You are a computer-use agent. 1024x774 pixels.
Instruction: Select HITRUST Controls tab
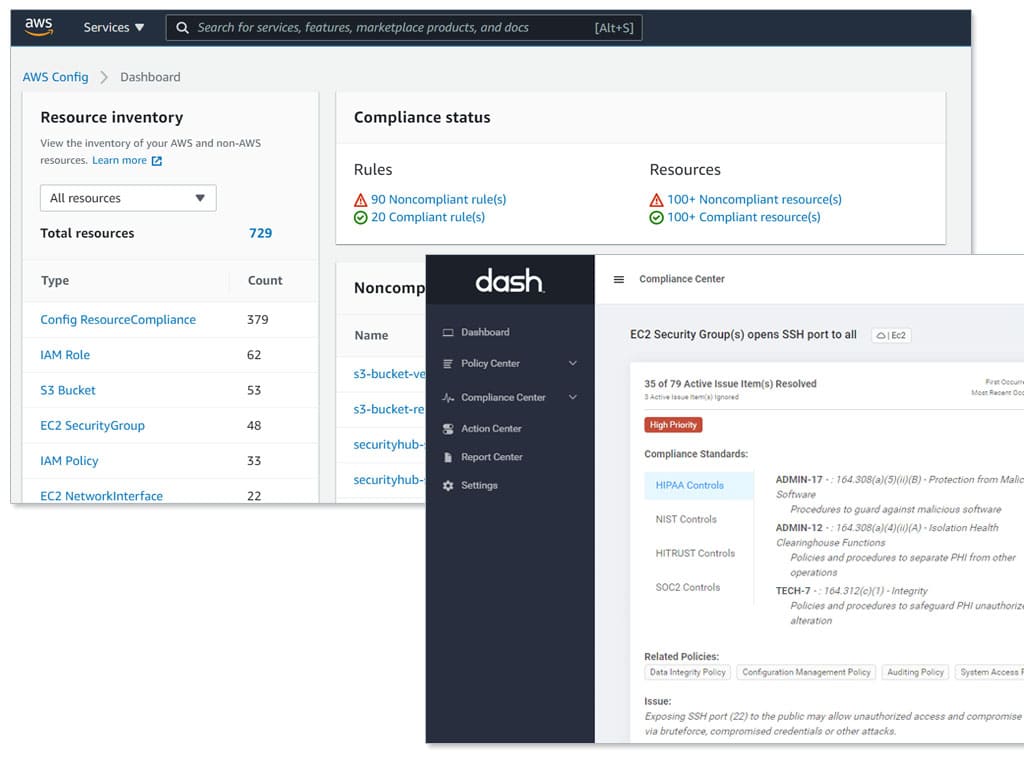[696, 553]
